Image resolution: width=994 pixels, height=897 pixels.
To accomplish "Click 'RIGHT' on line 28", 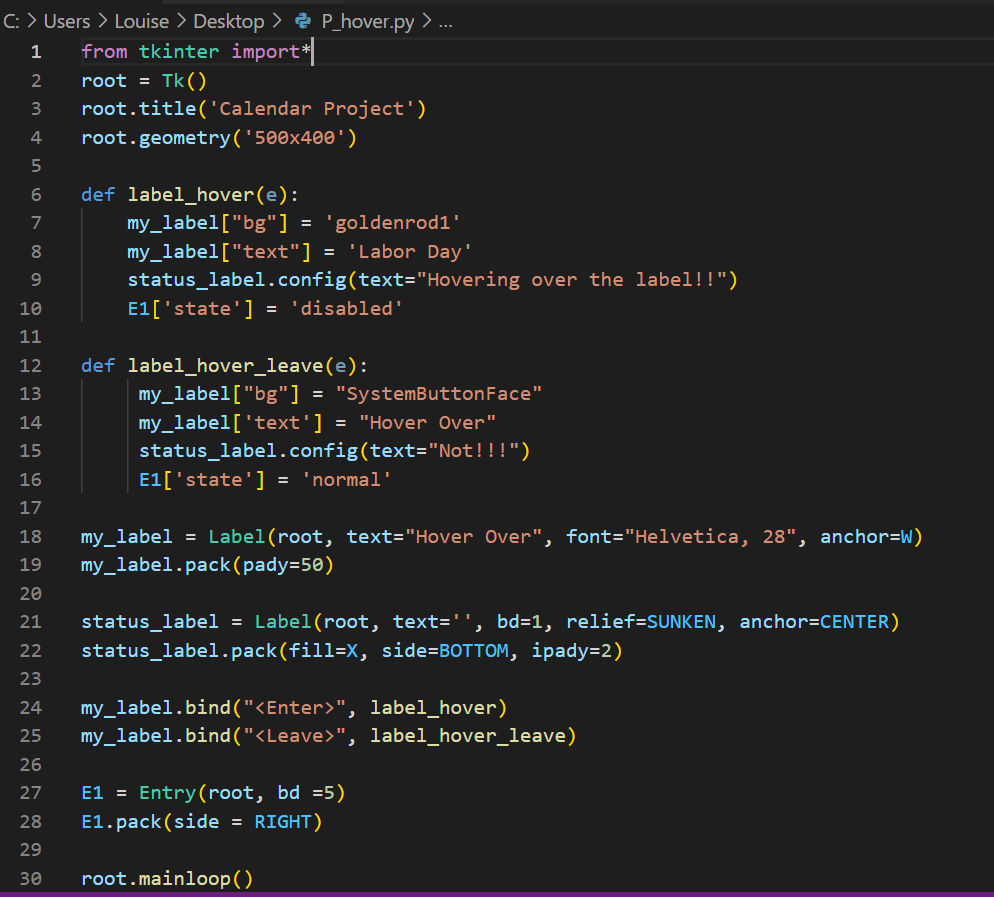I will click(283, 822).
